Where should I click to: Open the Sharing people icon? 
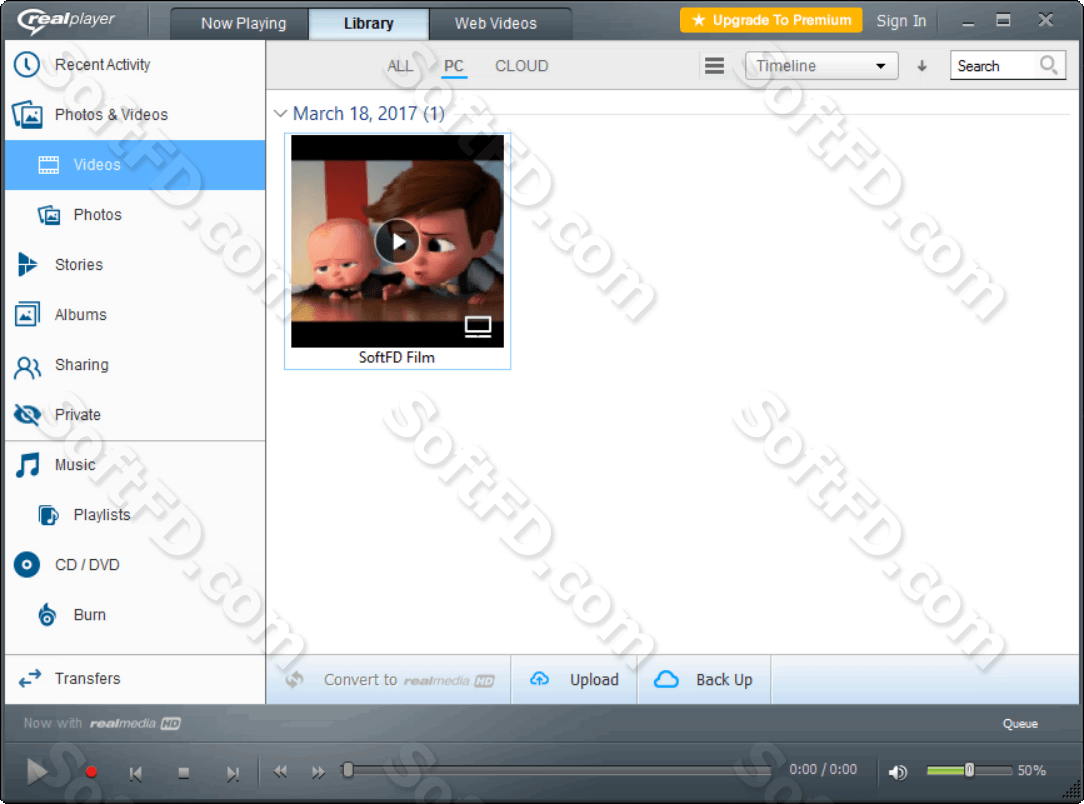(x=27, y=368)
